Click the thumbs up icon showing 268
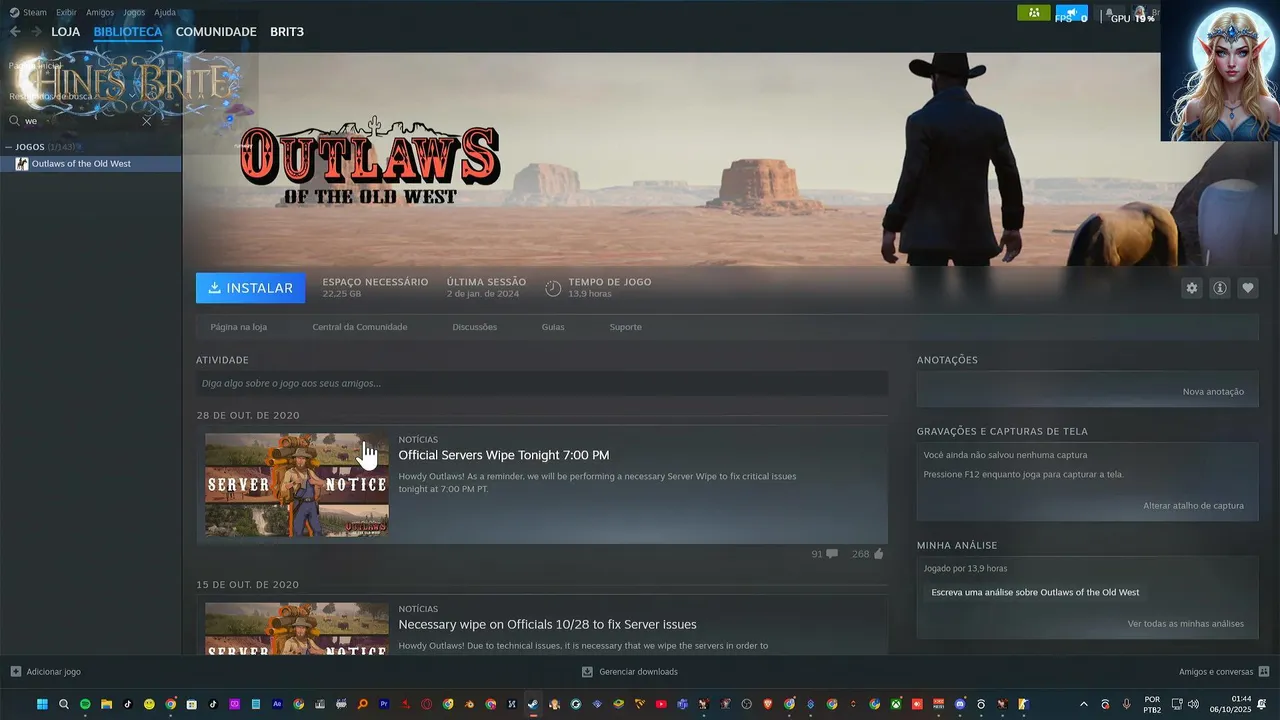 [878, 554]
